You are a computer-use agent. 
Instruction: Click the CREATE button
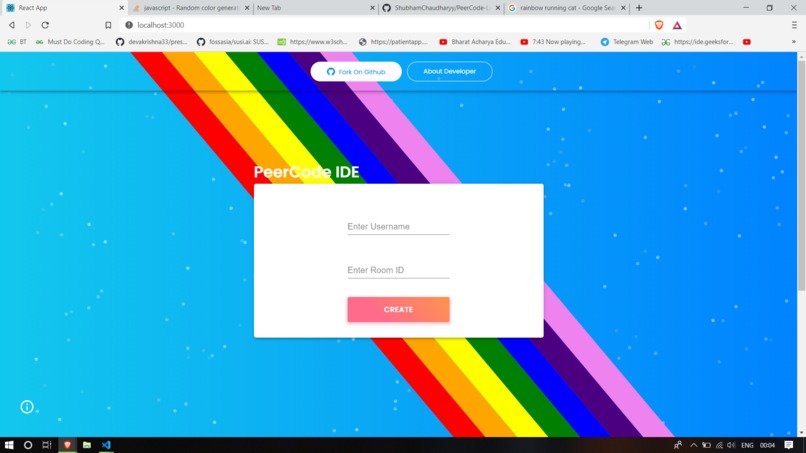coord(398,310)
